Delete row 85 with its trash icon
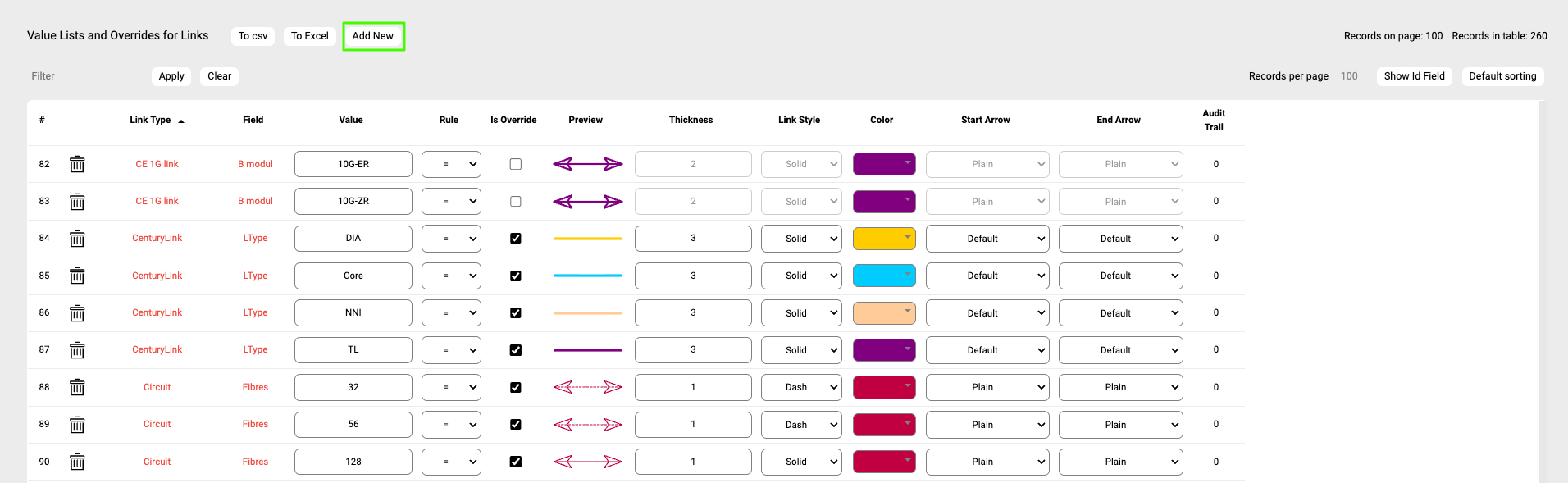Viewport: 1568px width, 483px height. 77,276
